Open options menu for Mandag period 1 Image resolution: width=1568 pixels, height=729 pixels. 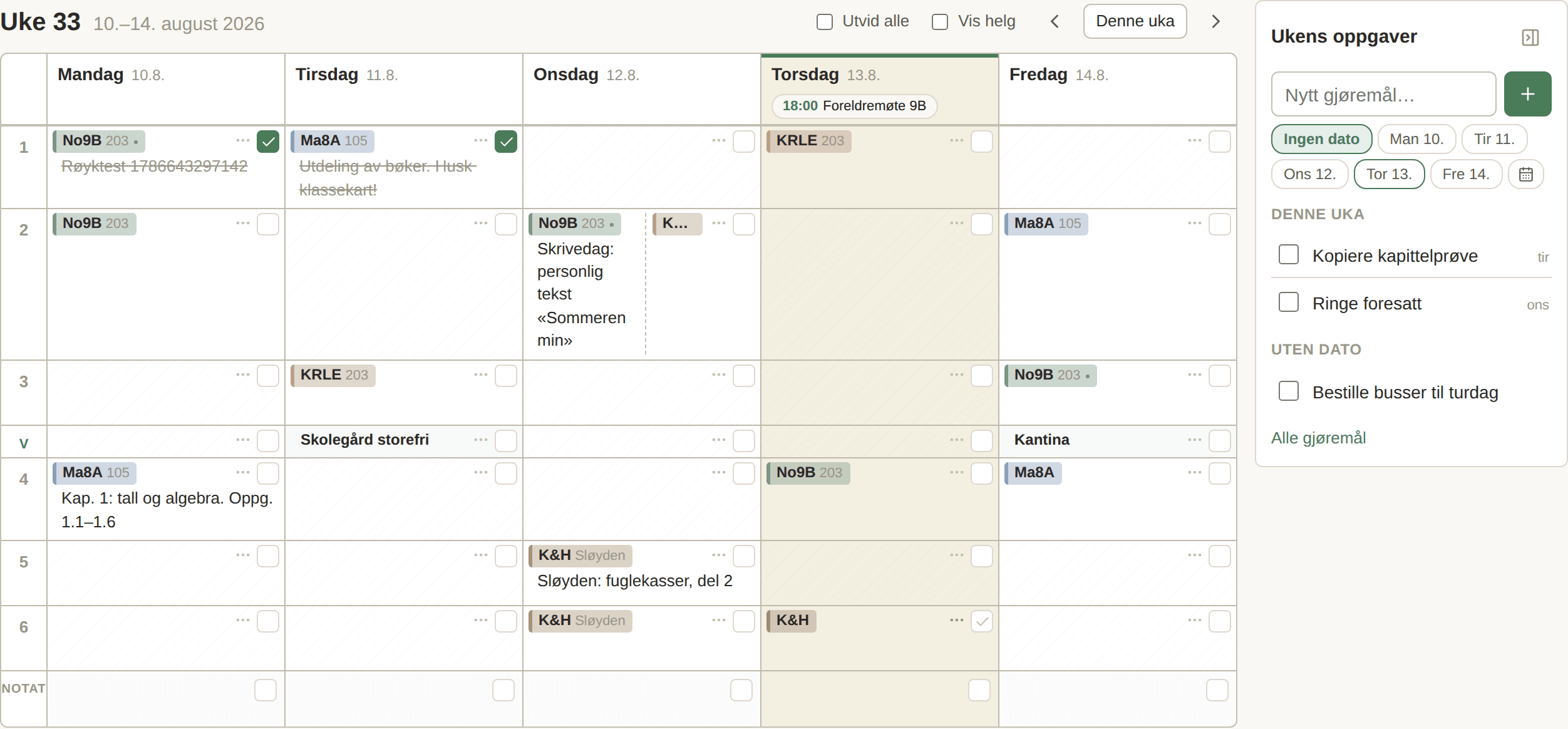point(243,141)
